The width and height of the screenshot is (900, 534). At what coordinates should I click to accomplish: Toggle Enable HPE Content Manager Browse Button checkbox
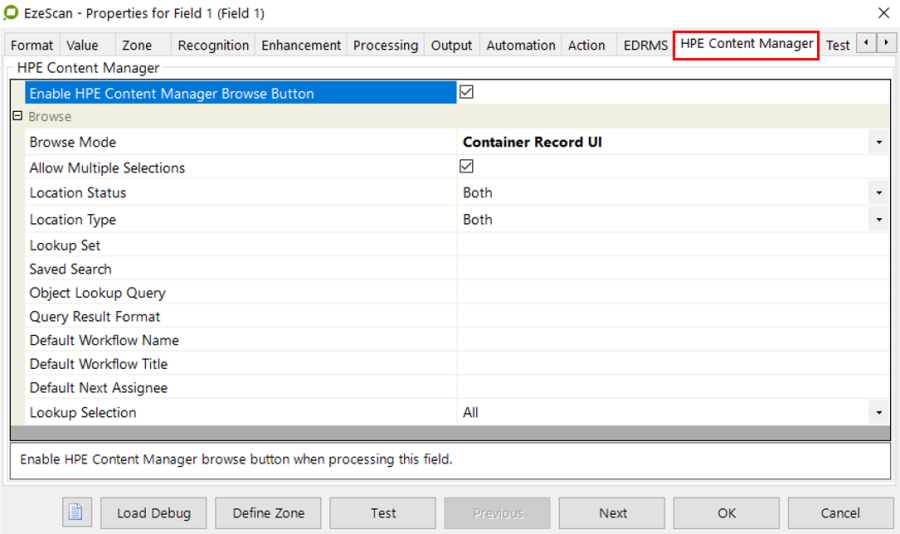[x=466, y=92]
